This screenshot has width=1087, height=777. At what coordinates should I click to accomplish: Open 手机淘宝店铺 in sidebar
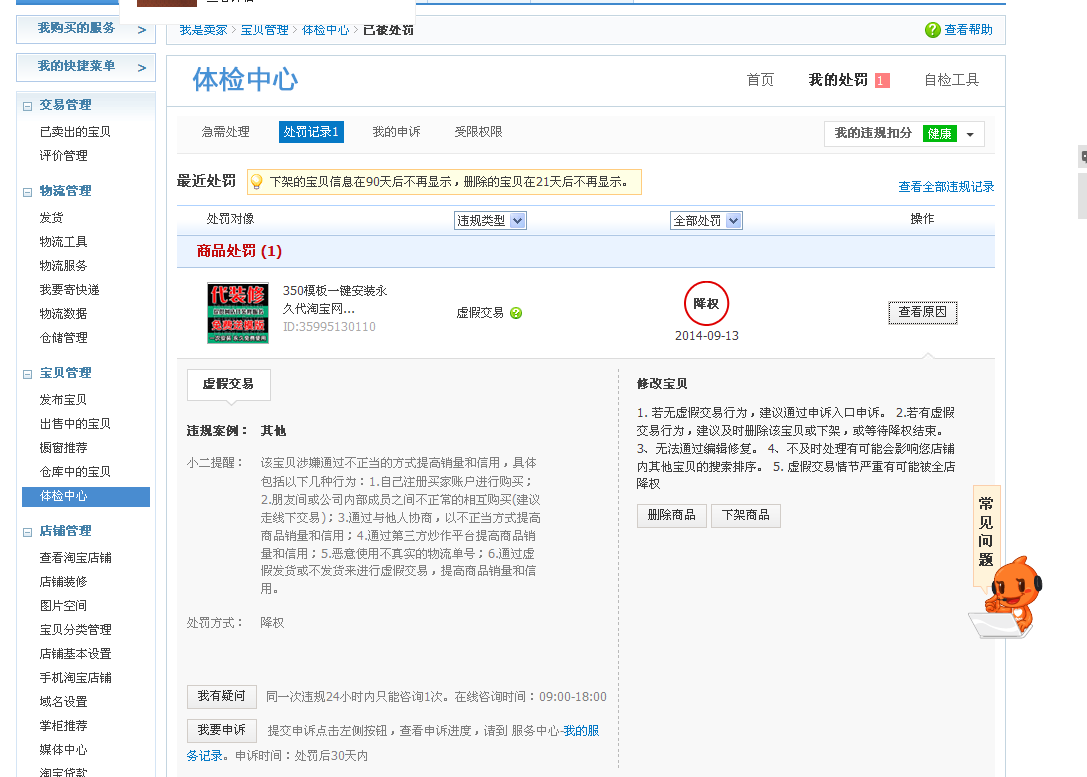pos(75,679)
